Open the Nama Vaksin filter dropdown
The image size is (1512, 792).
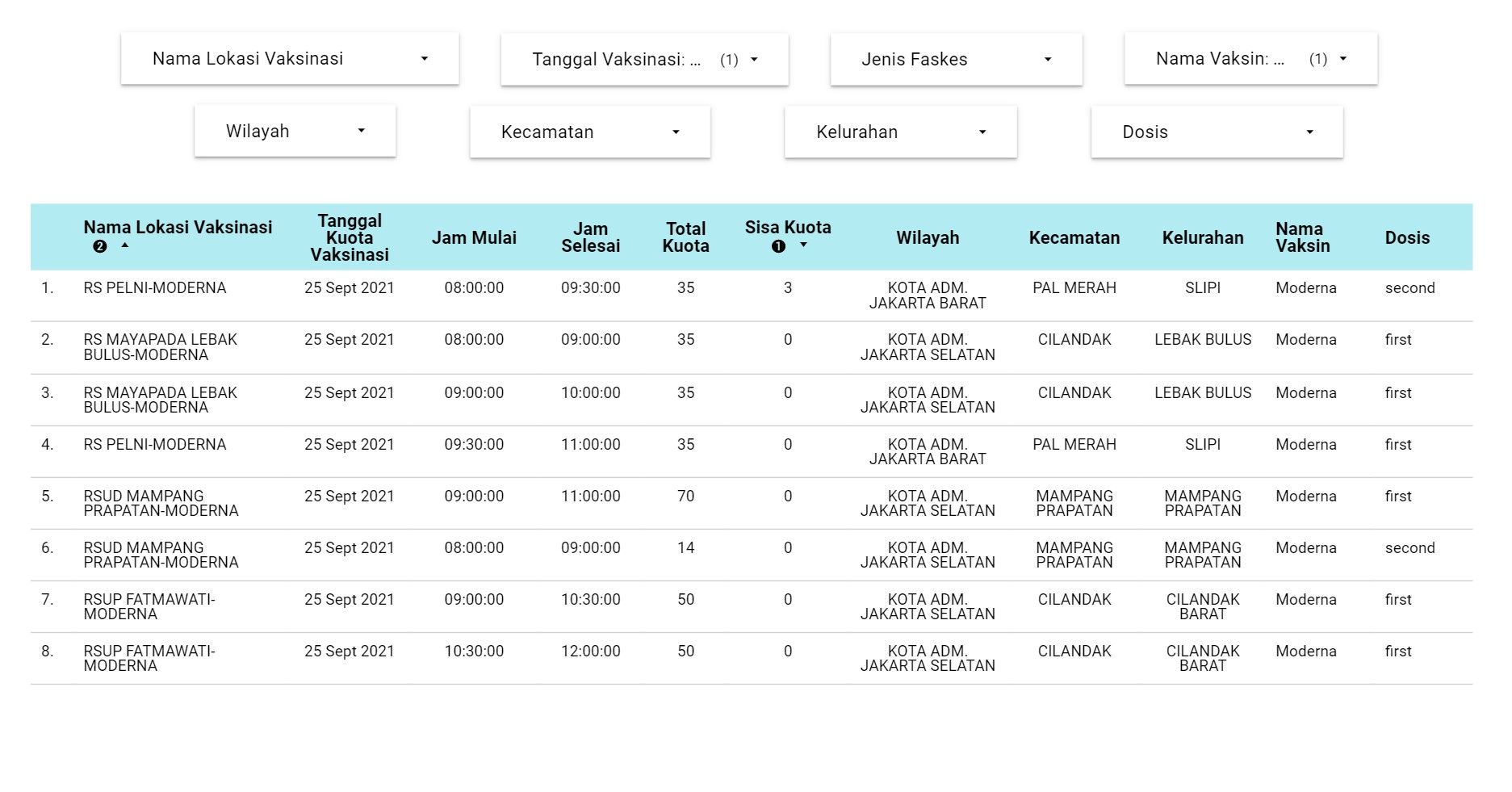tap(1250, 59)
